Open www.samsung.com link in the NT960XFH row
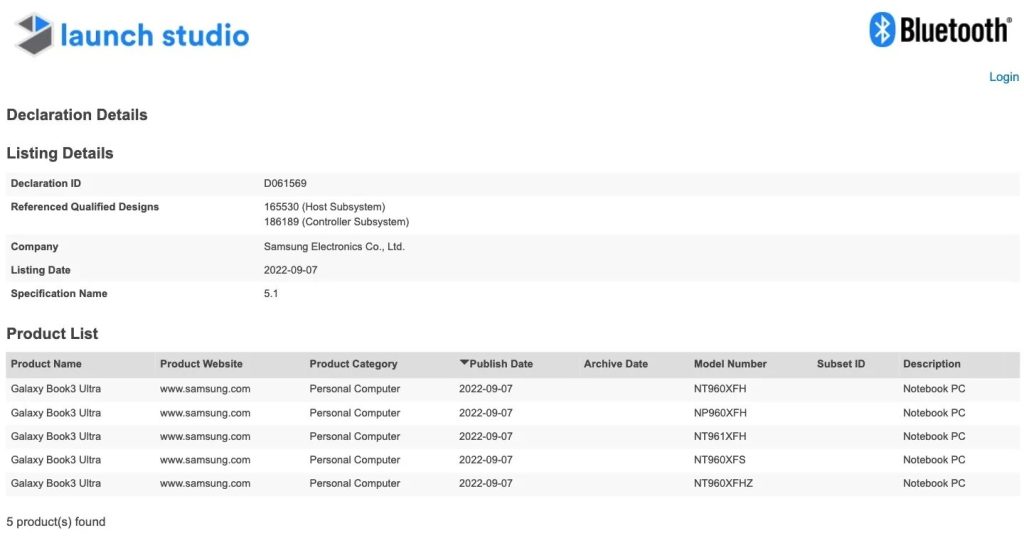The image size is (1024, 538). 205,388
